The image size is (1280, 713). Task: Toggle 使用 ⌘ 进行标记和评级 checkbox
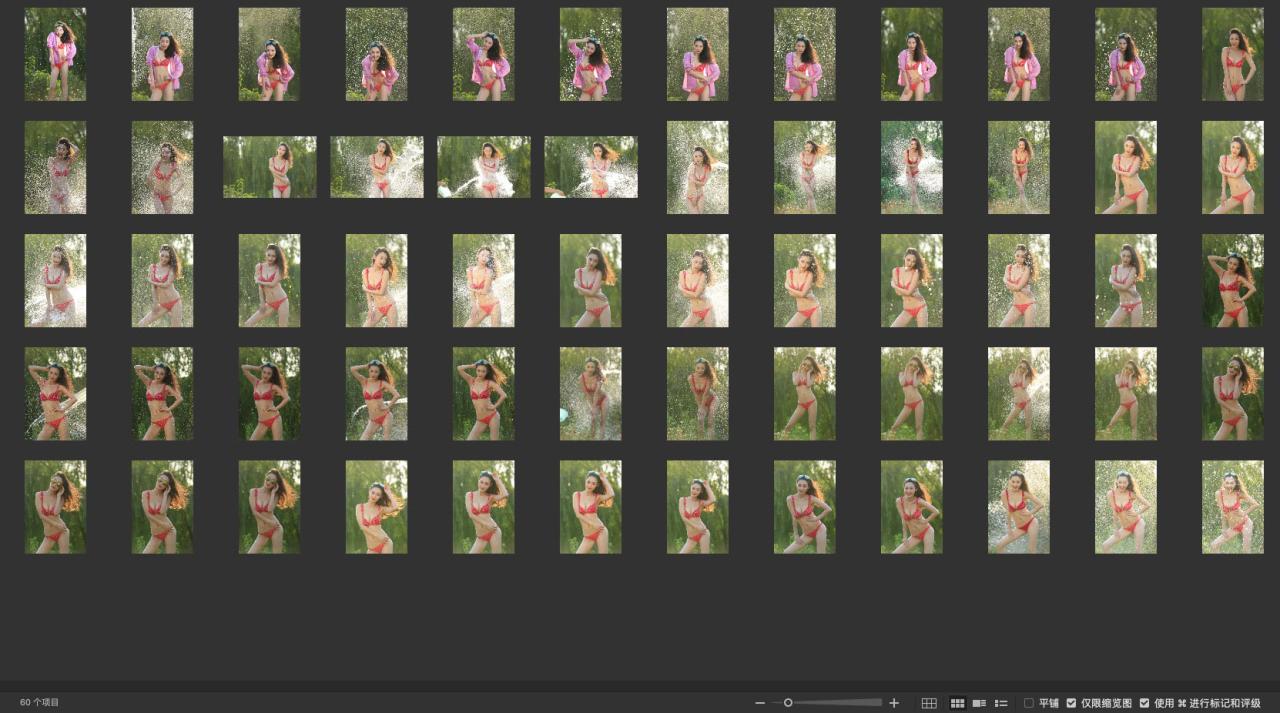1145,703
